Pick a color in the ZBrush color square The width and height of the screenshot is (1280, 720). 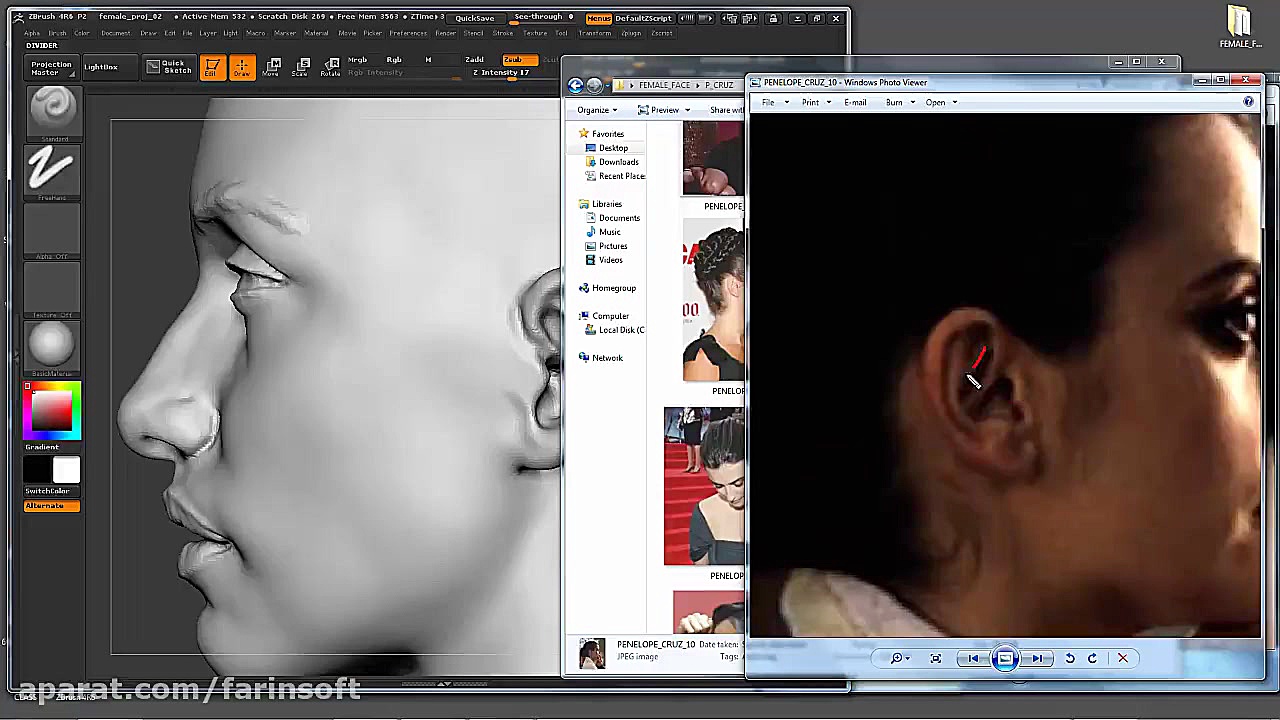click(52, 412)
